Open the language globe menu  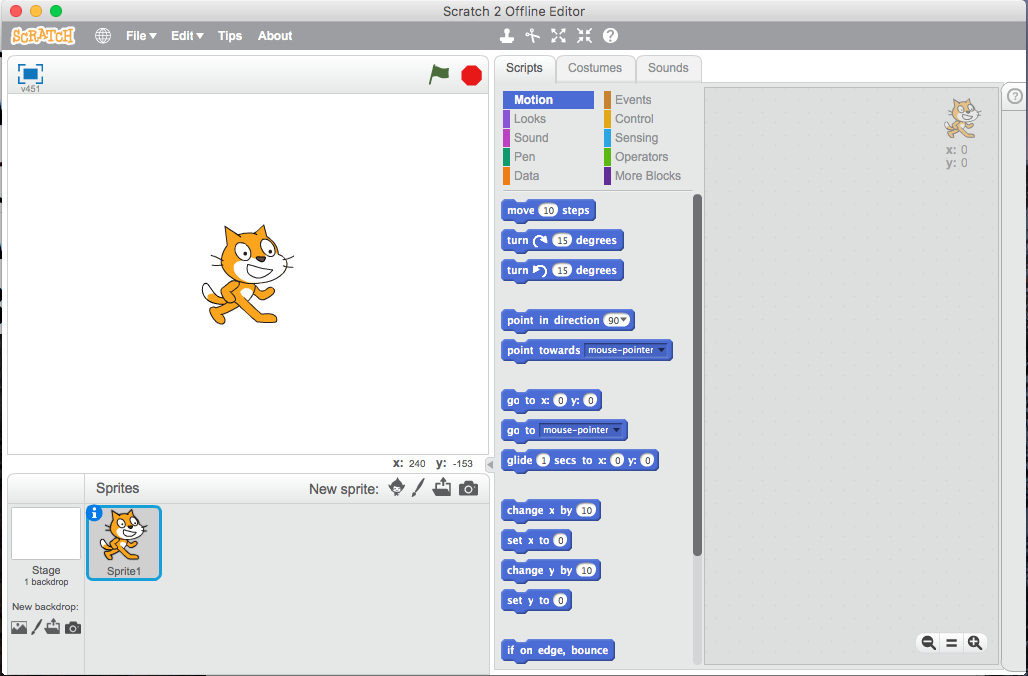point(103,36)
